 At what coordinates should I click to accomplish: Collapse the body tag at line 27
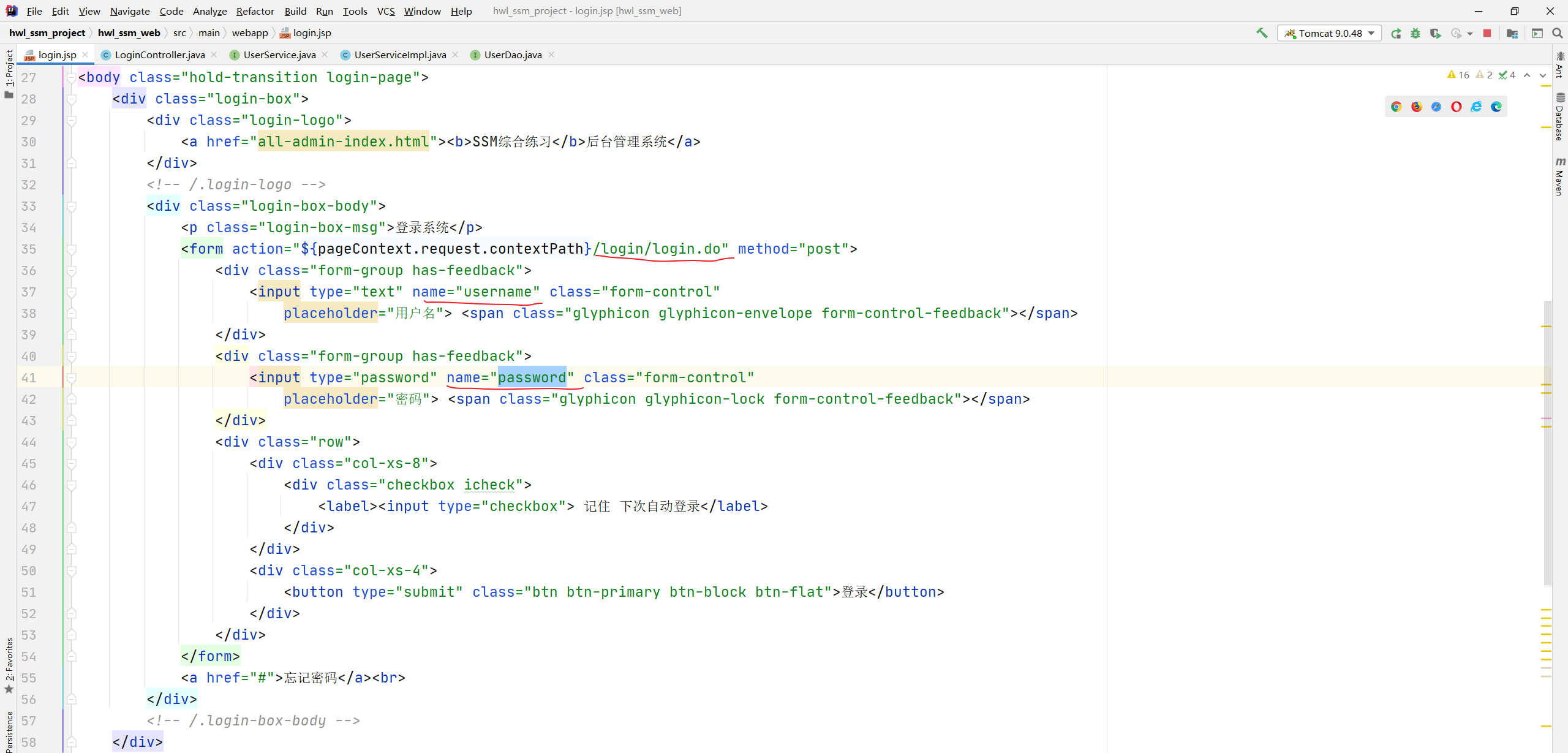coord(72,78)
